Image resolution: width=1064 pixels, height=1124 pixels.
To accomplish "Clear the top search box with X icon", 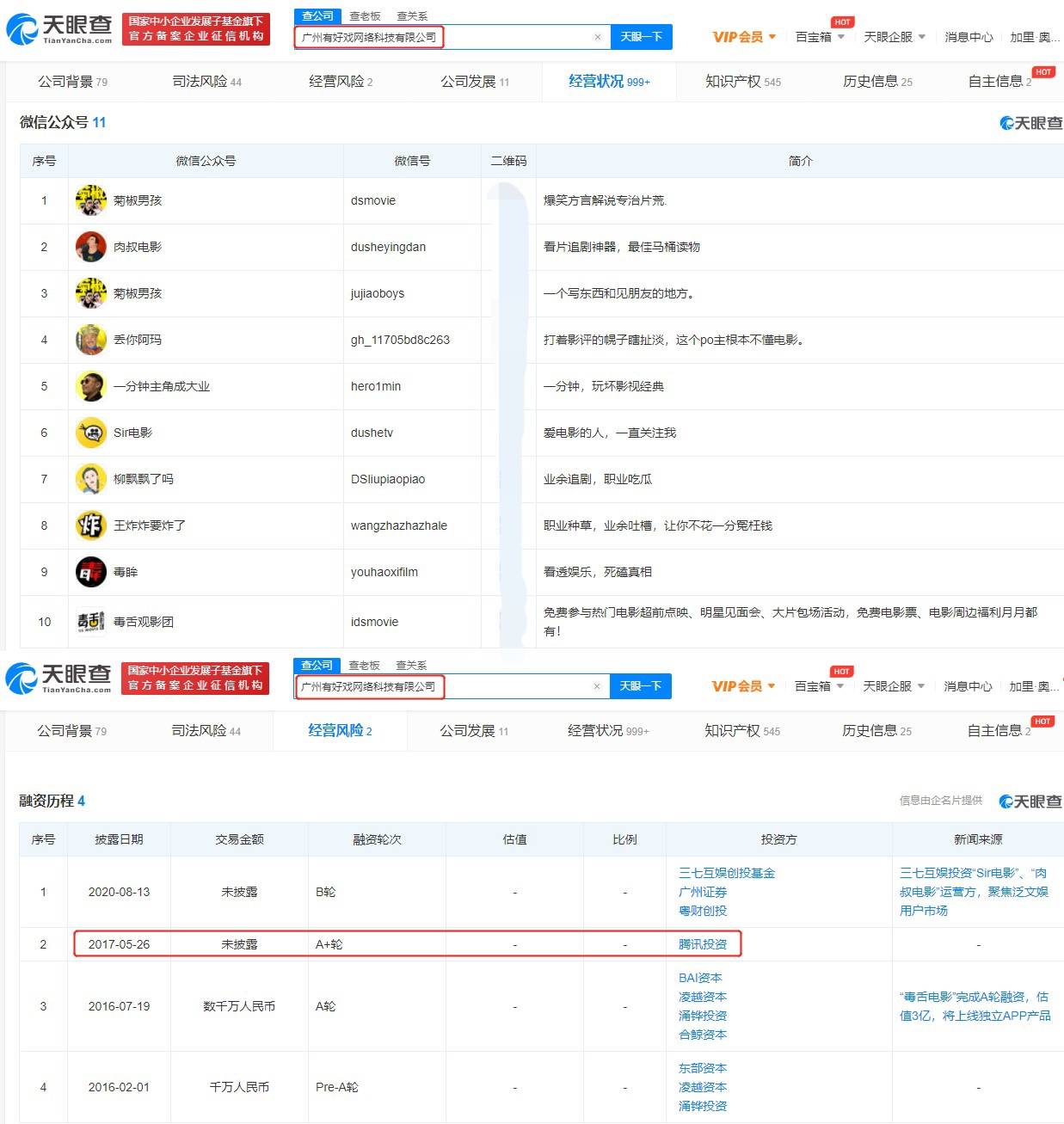I will 598,37.
